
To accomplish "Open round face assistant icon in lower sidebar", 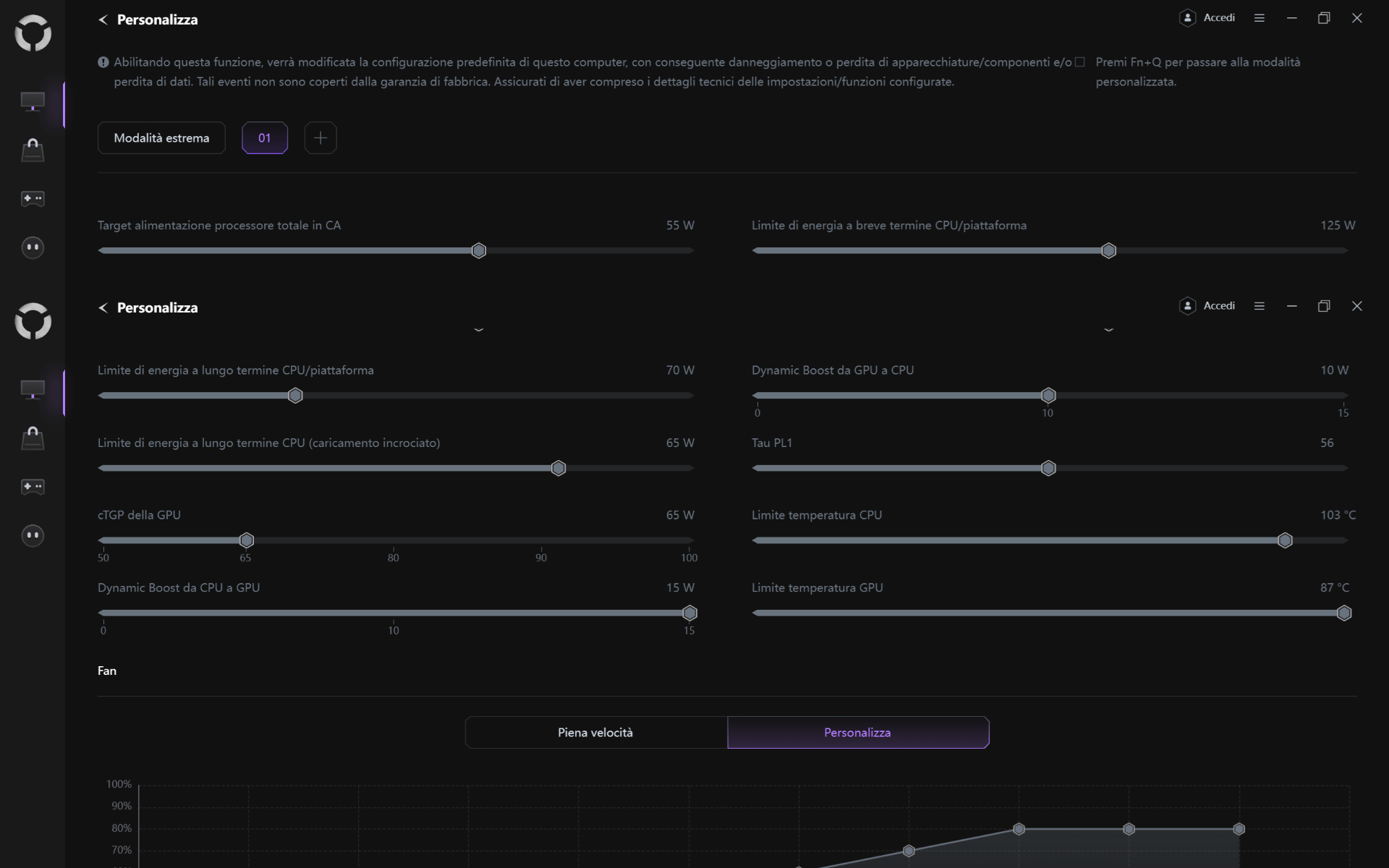I will (33, 535).
